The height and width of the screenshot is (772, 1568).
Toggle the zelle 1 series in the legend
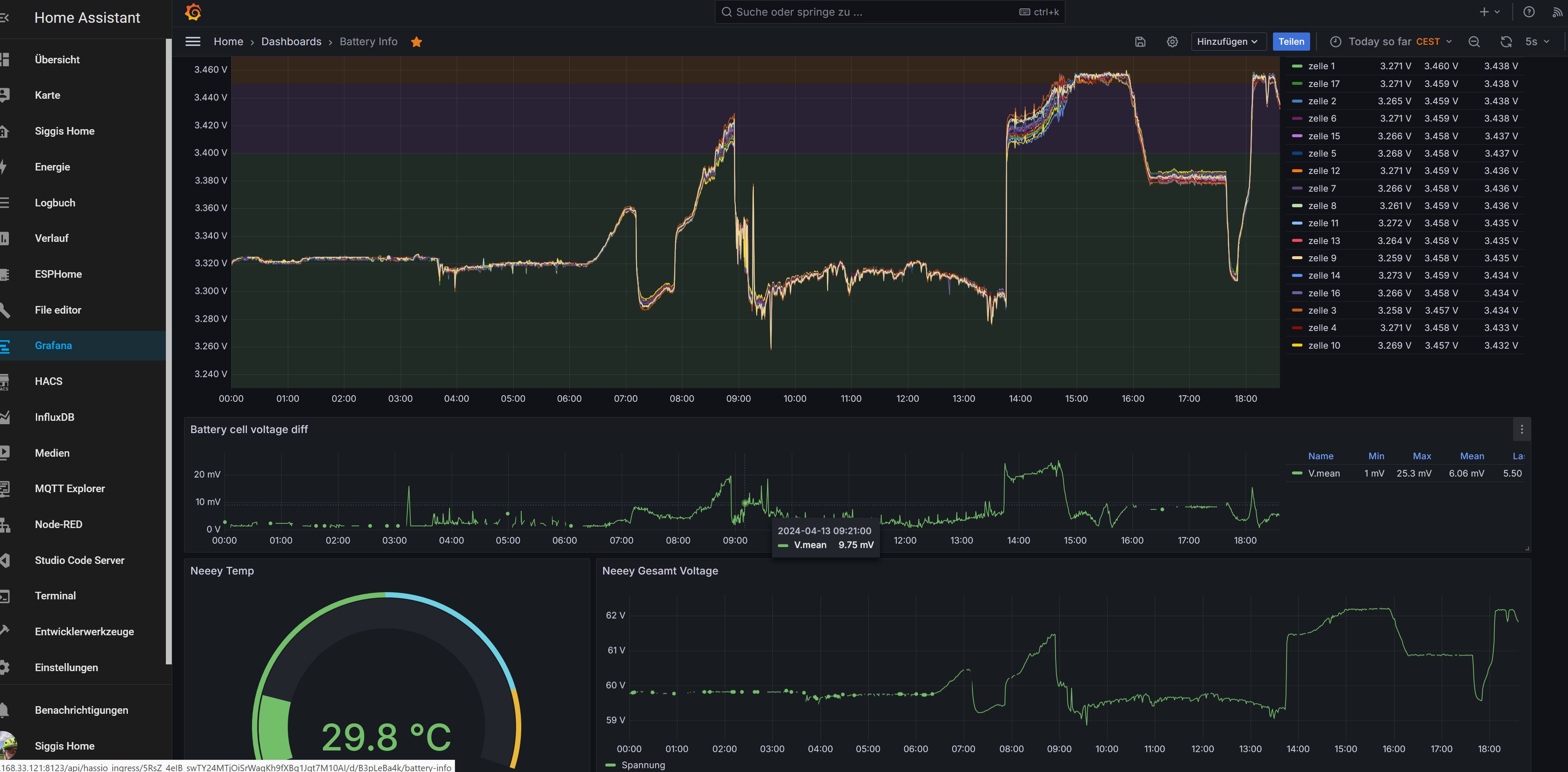click(1321, 66)
